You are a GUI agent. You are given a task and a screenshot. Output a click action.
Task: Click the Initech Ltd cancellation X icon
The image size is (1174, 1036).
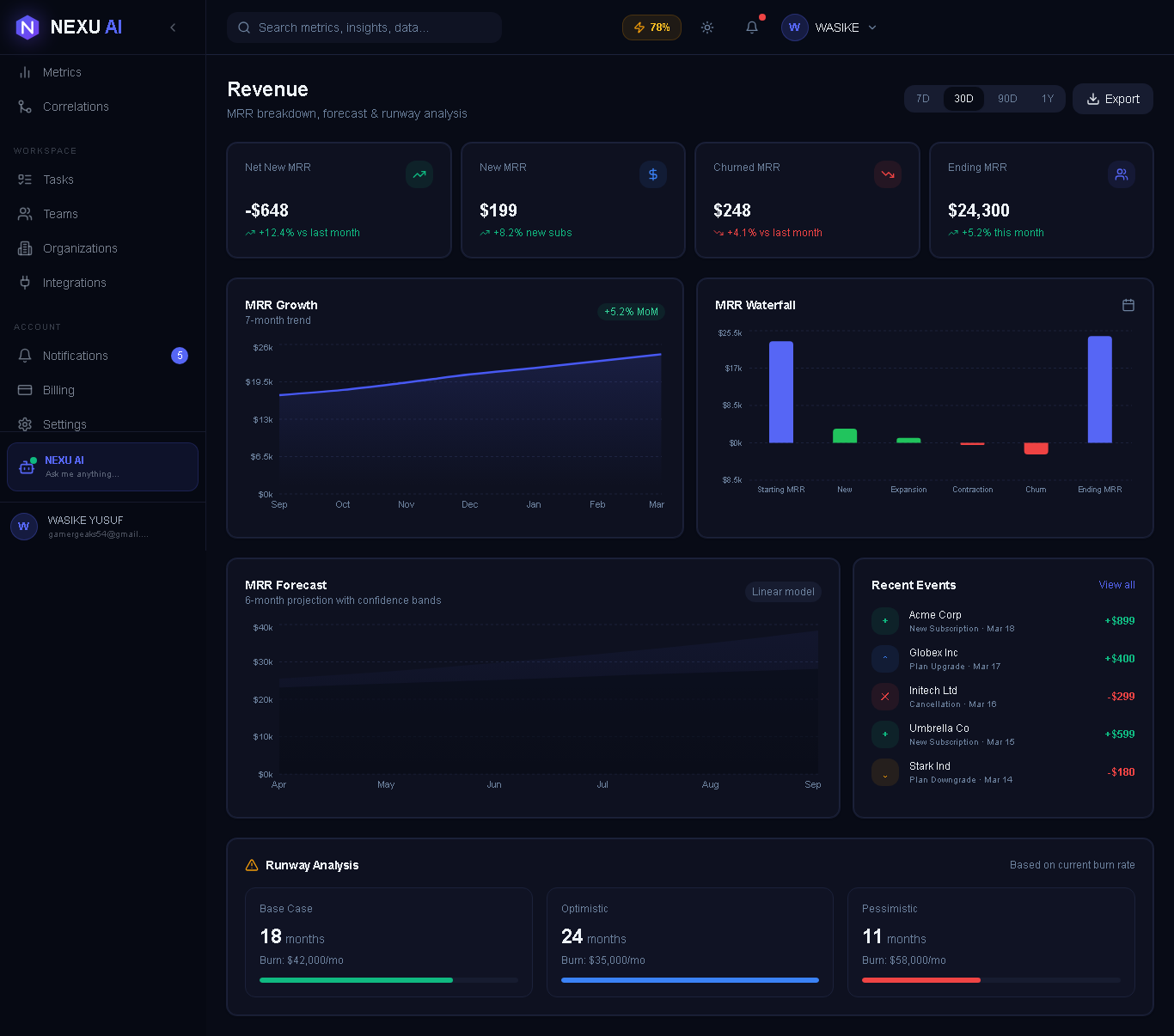885,697
